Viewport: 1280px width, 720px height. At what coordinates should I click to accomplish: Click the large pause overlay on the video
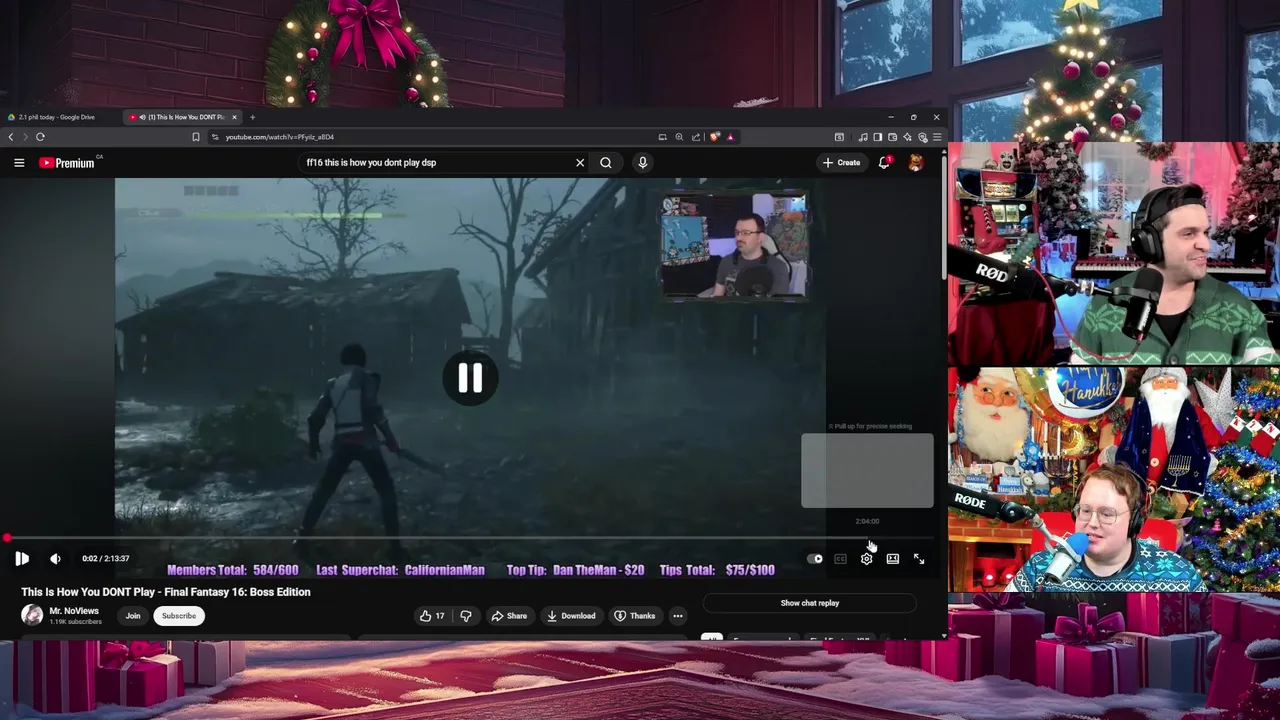tap(470, 378)
